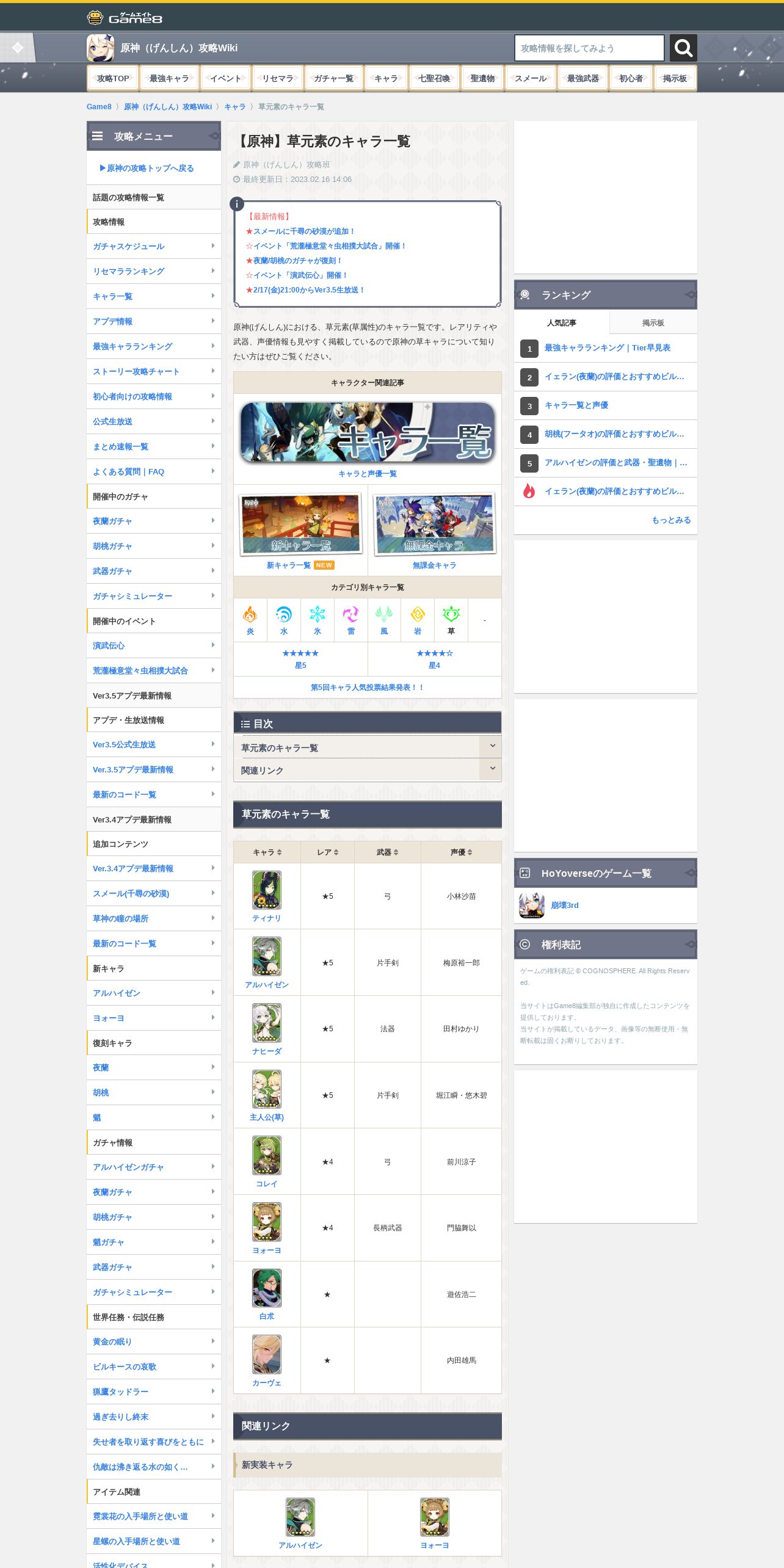The height and width of the screenshot is (1568, 784).
Task: Open 聖遺物 navigation tab
Action: tap(482, 78)
